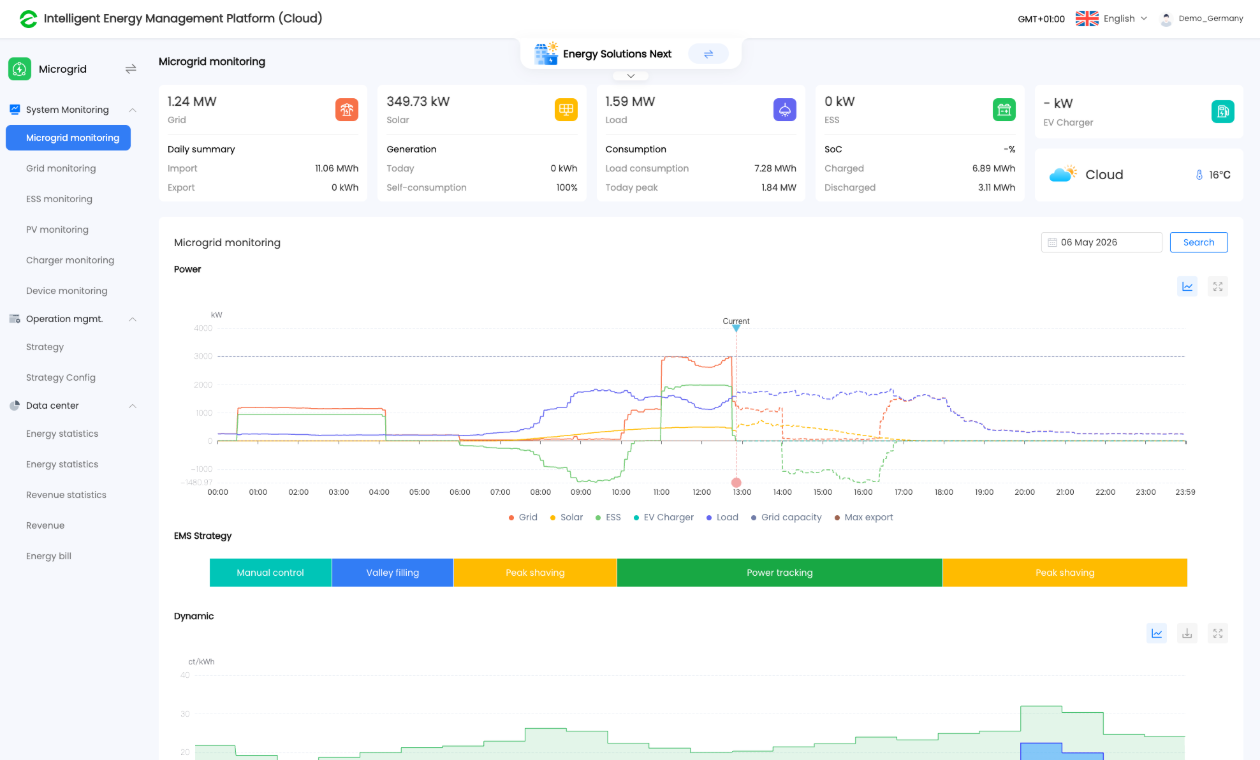
Task: Click the Operation mgmt. section icon
Action: 15,319
